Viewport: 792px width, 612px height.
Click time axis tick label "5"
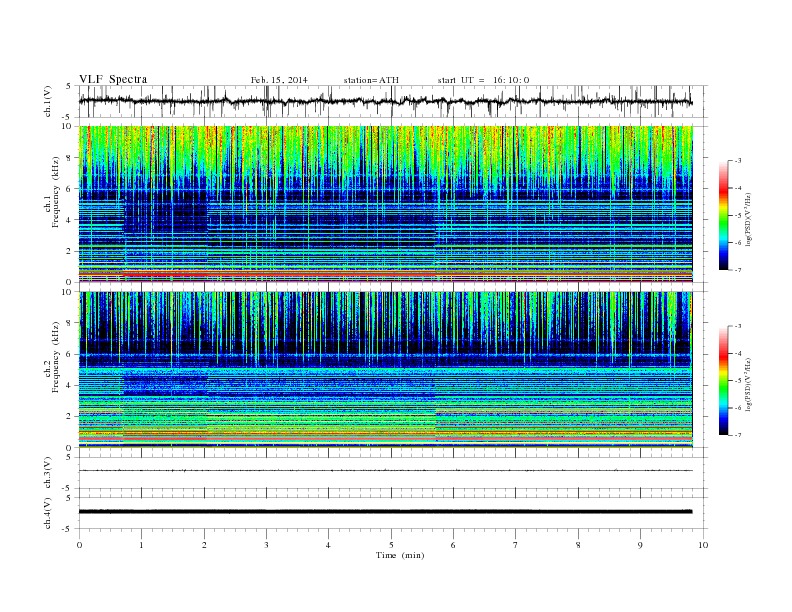click(x=391, y=545)
